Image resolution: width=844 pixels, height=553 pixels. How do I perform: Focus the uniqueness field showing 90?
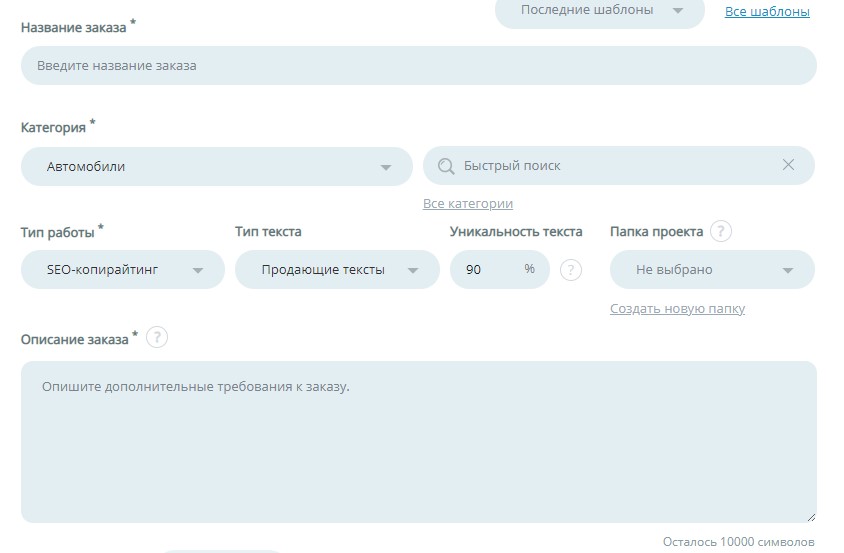[500, 269]
